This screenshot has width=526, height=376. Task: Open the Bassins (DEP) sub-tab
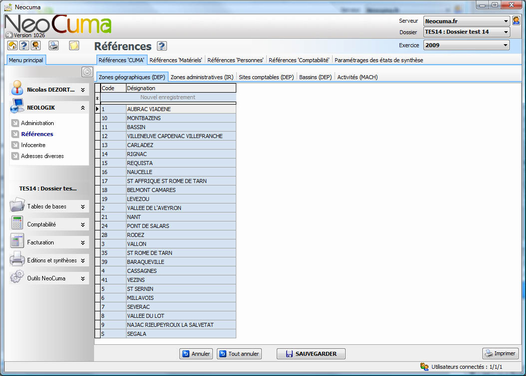coord(315,77)
